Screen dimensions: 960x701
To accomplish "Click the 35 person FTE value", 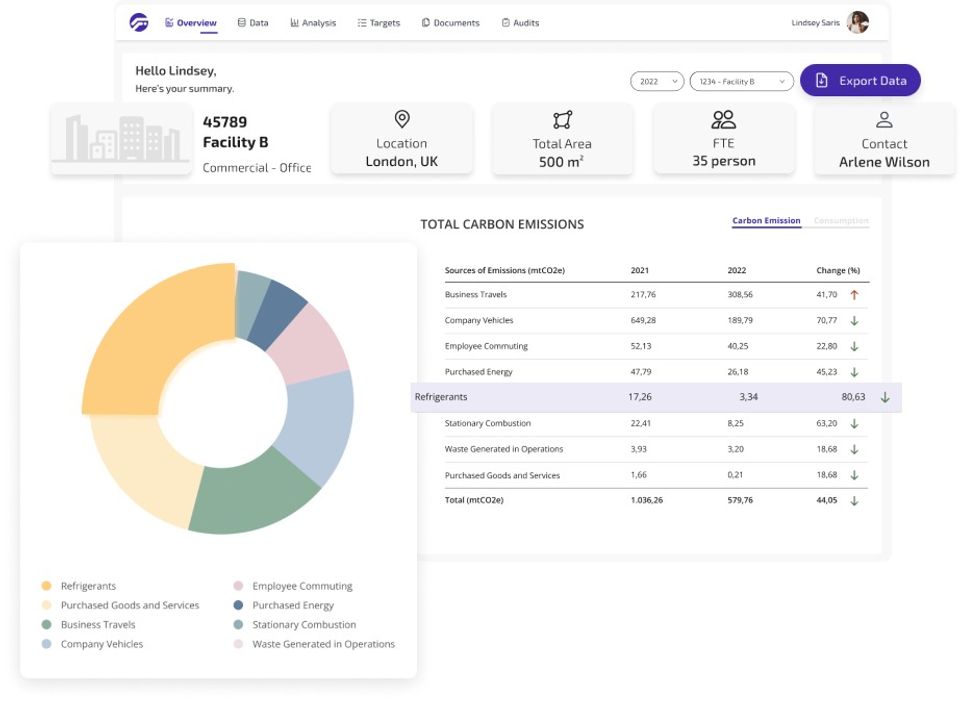I will [x=724, y=161].
